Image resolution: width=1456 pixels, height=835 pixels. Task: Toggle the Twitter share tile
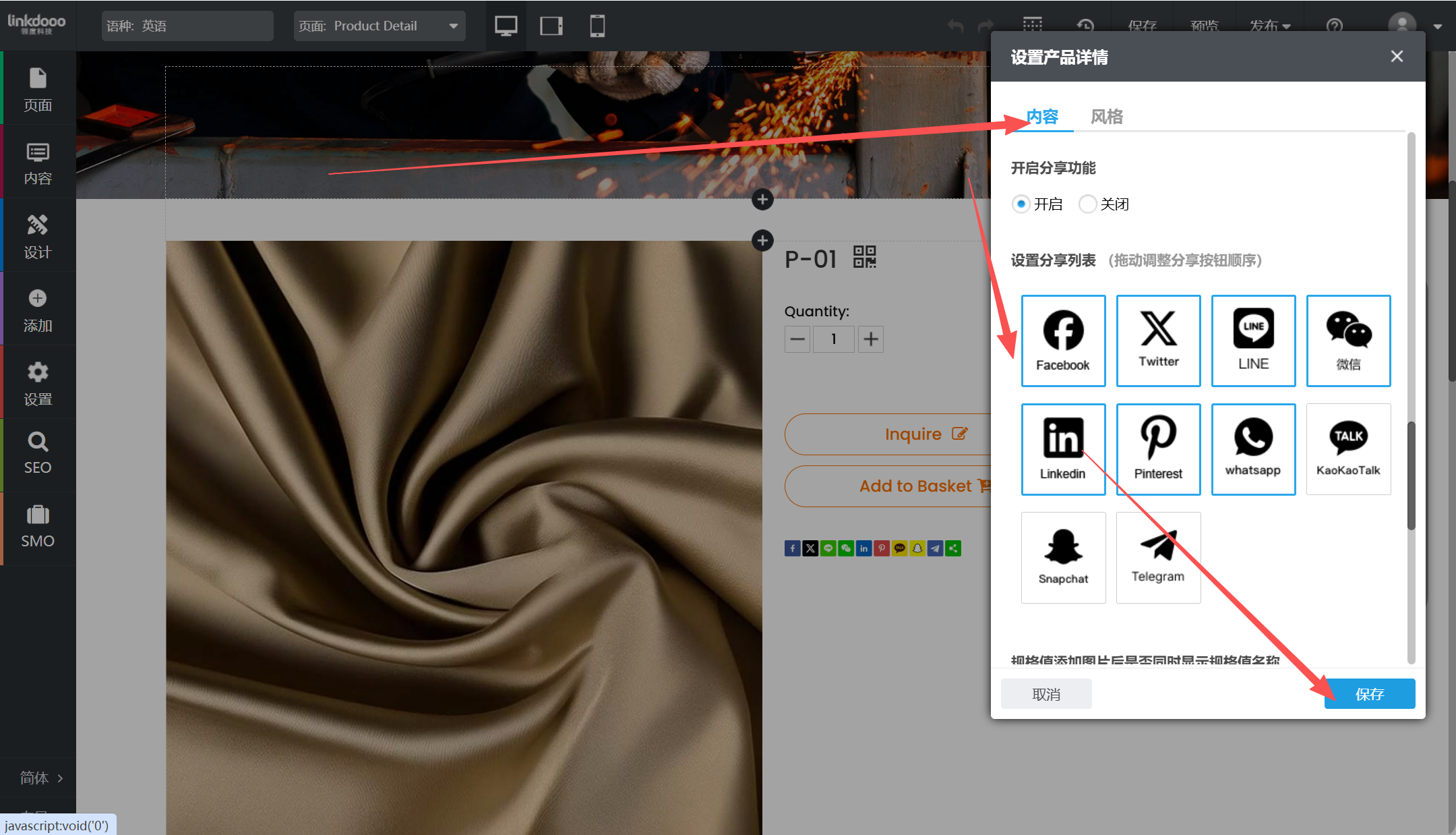coord(1158,341)
